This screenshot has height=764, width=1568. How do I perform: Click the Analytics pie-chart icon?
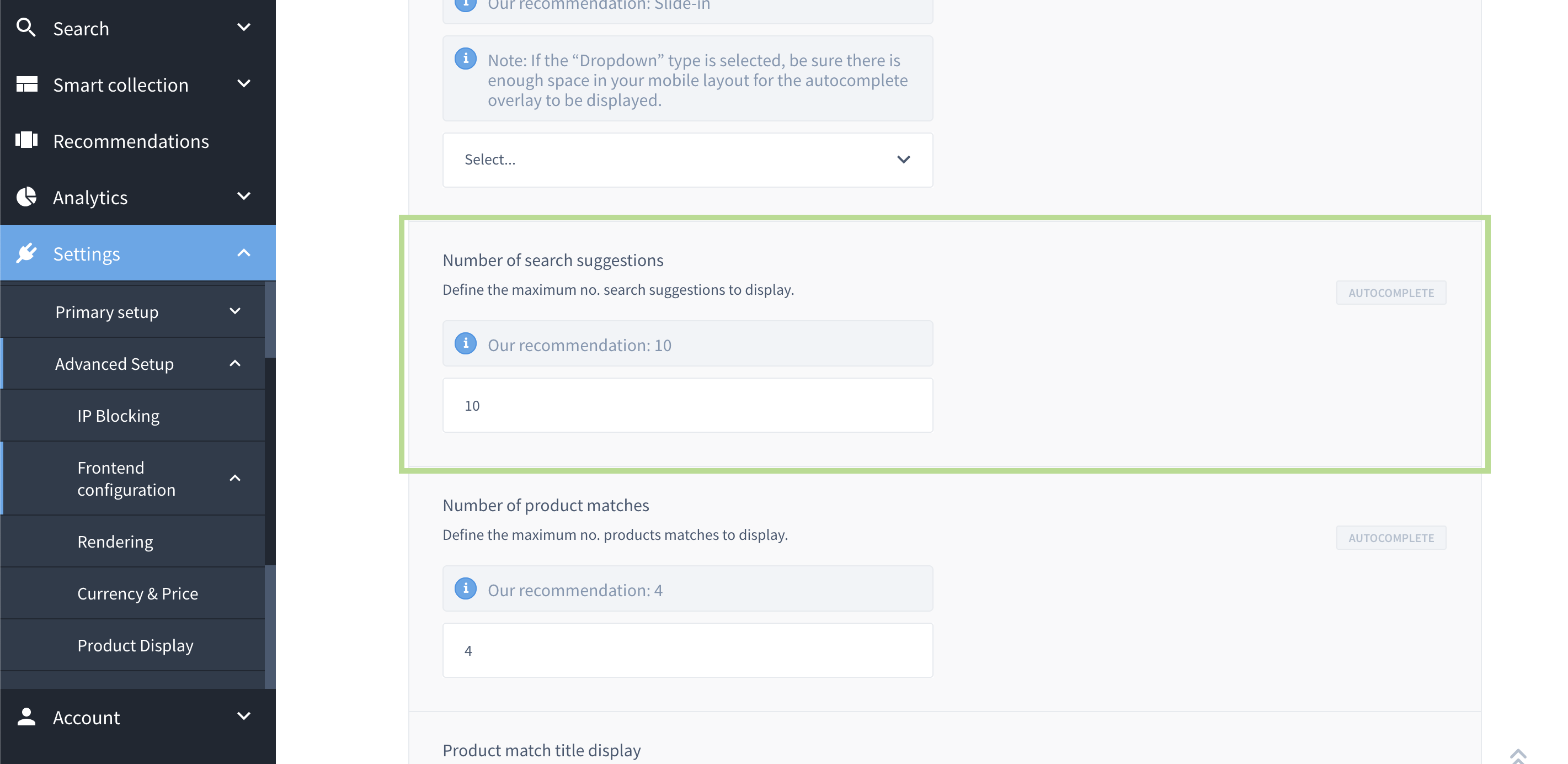click(x=27, y=197)
